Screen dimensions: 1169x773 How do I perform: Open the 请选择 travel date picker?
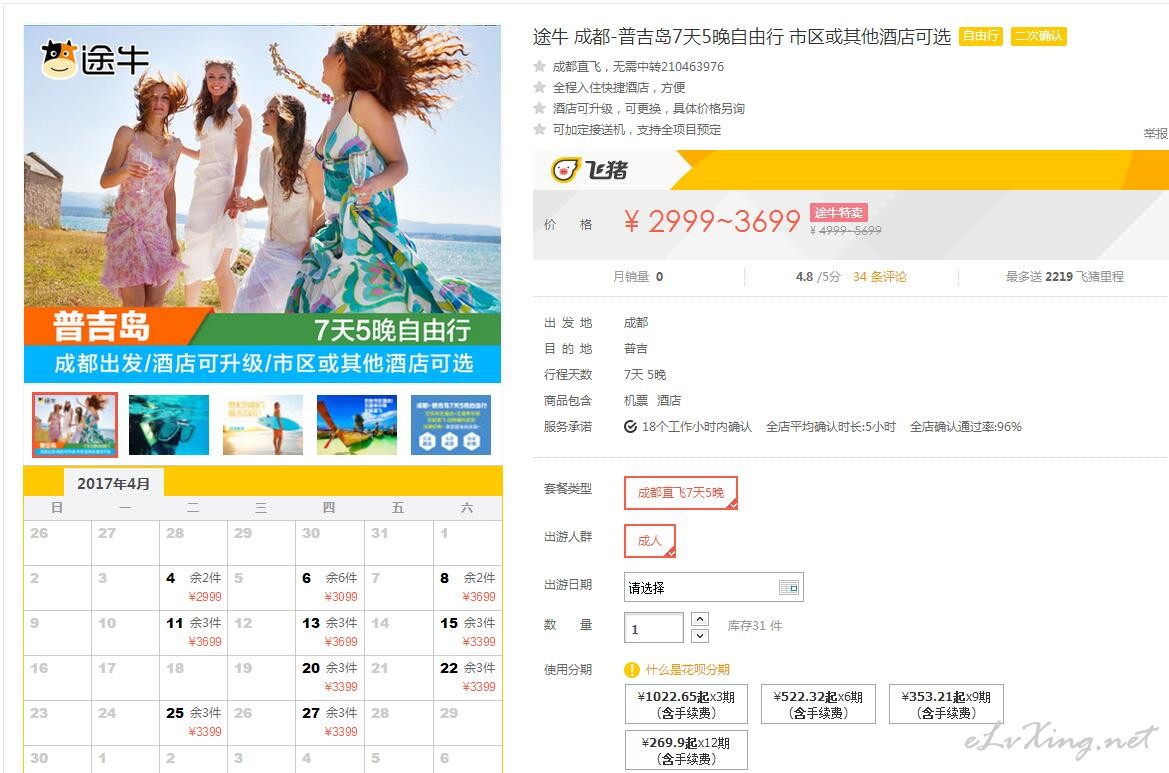[x=713, y=587]
